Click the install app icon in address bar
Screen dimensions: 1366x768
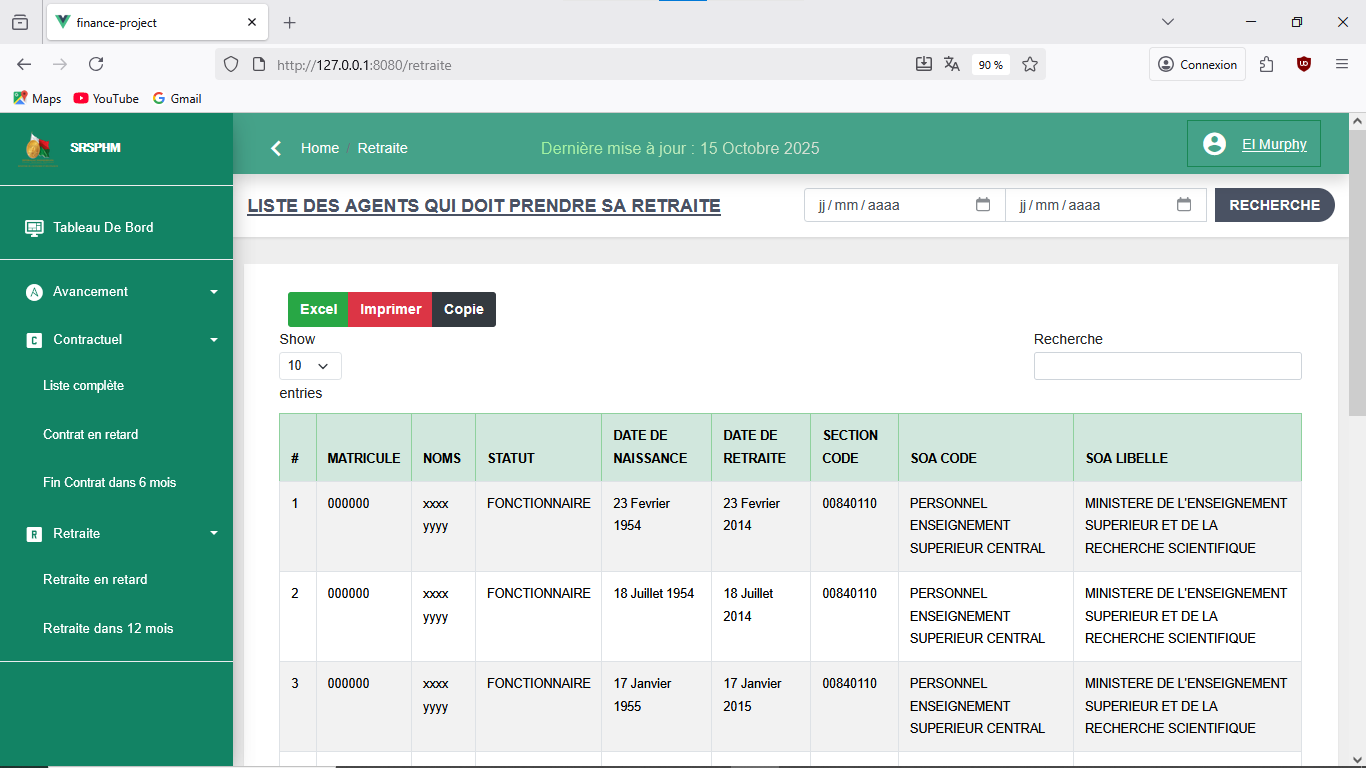pos(924,64)
